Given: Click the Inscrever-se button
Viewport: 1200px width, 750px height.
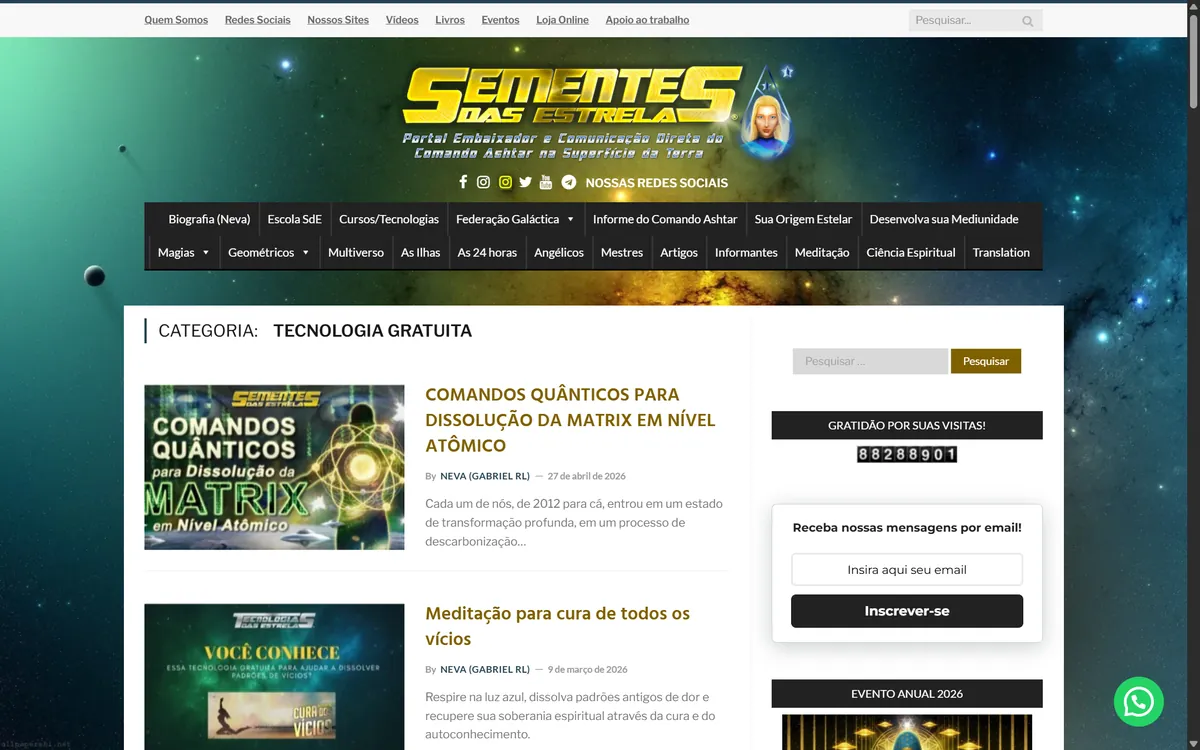Looking at the screenshot, I should pos(907,611).
